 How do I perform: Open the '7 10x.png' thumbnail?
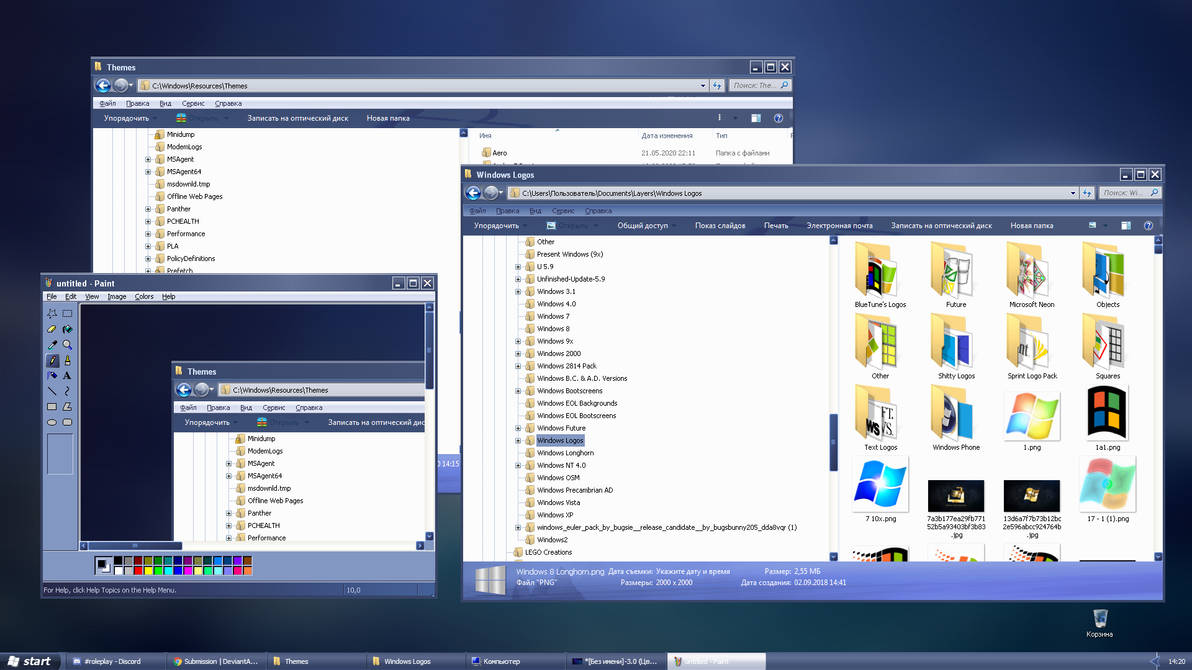(x=879, y=487)
